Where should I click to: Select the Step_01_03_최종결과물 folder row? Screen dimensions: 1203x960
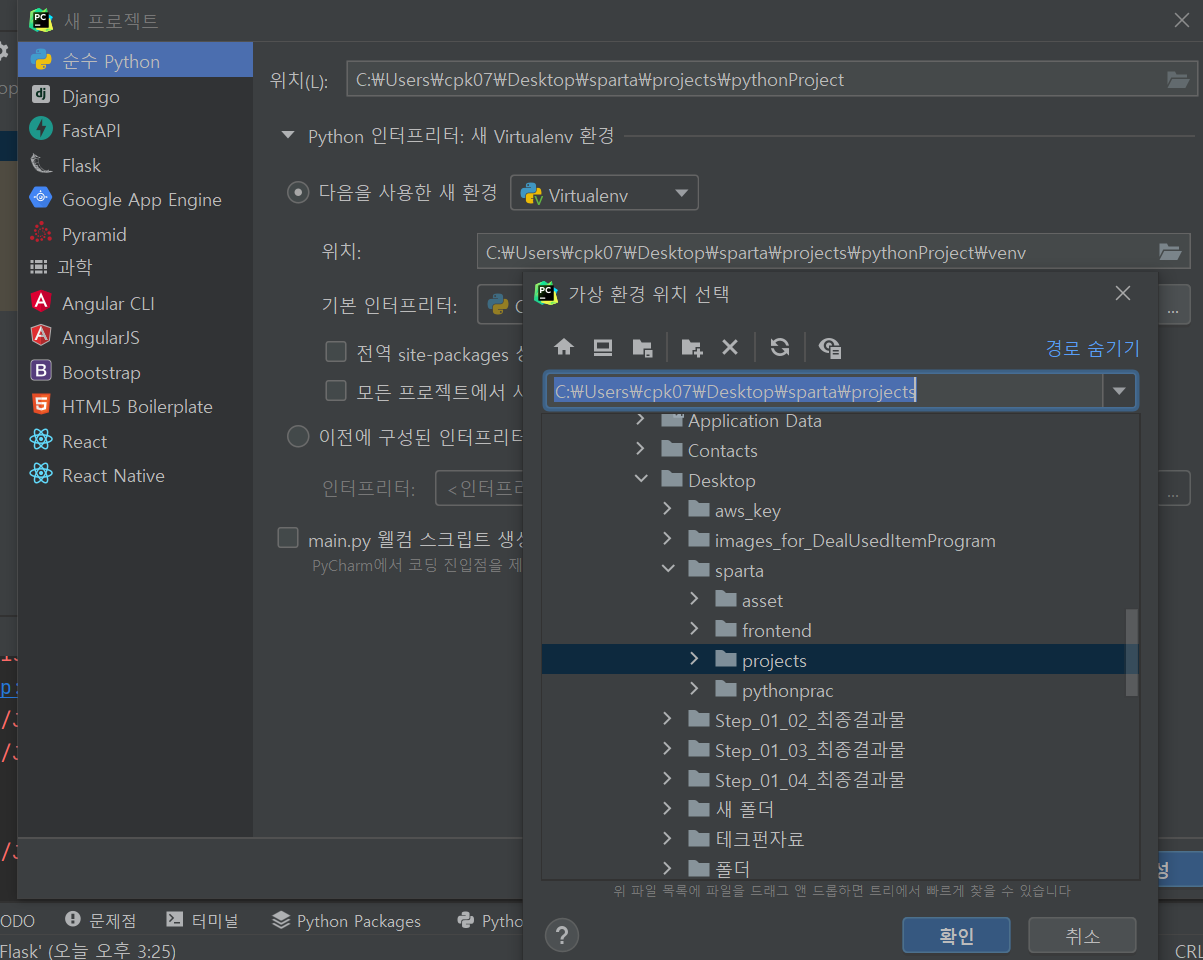(x=833, y=750)
